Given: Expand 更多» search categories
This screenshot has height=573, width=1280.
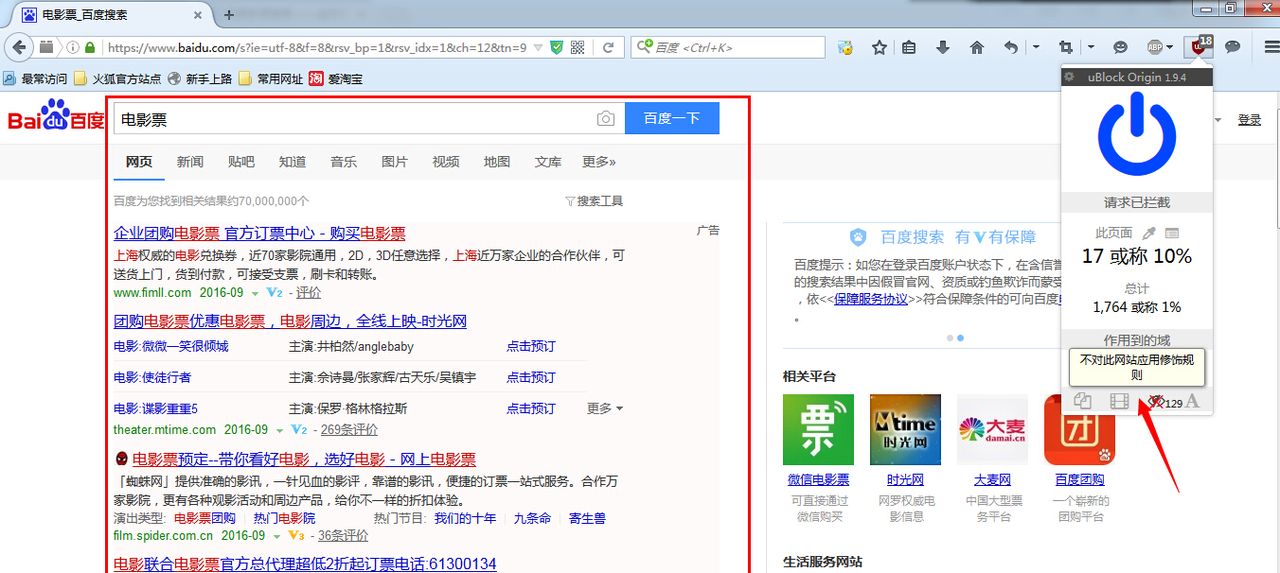Looking at the screenshot, I should pos(599,162).
